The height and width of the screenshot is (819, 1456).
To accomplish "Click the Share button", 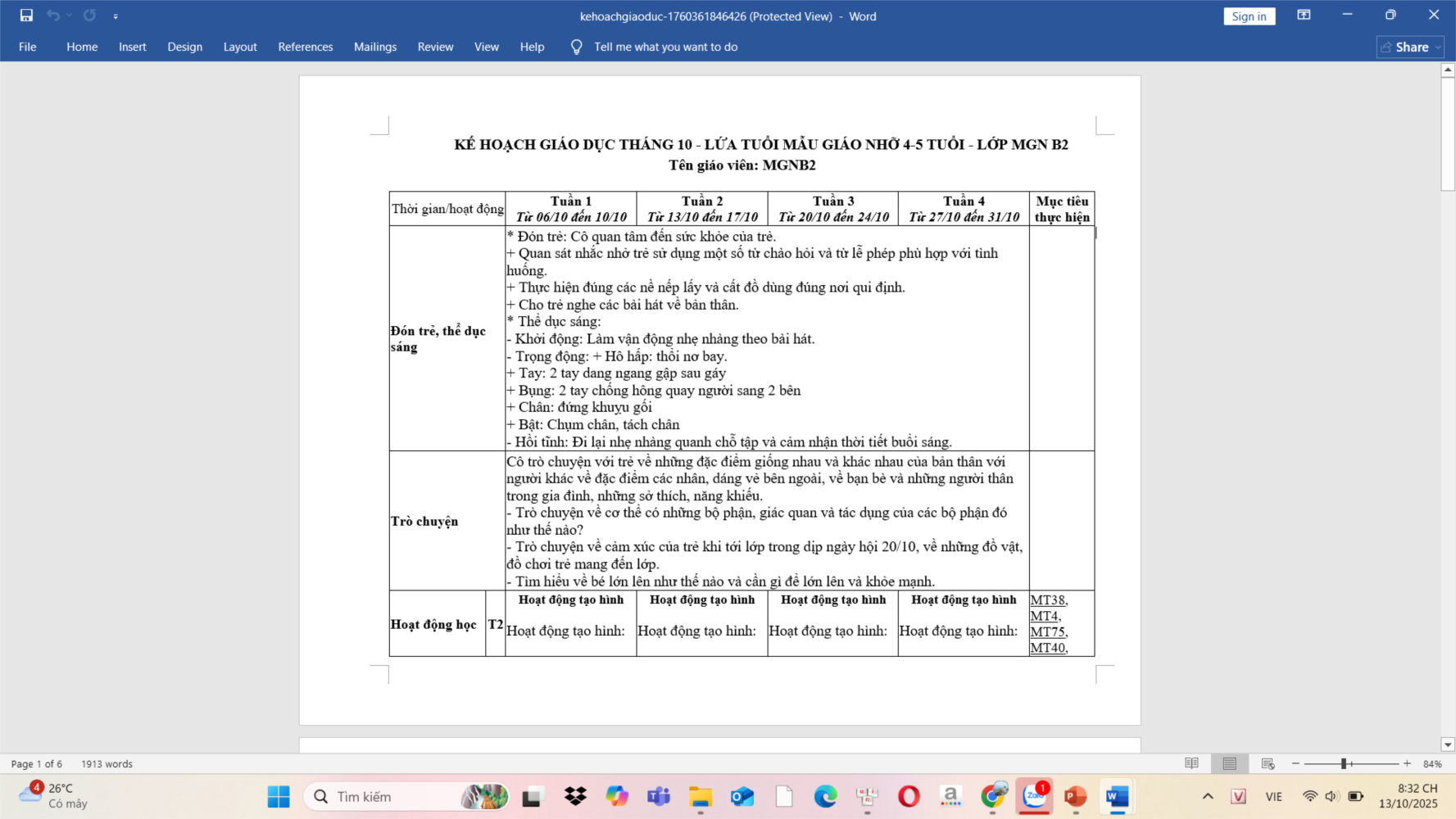I will [x=1410, y=47].
